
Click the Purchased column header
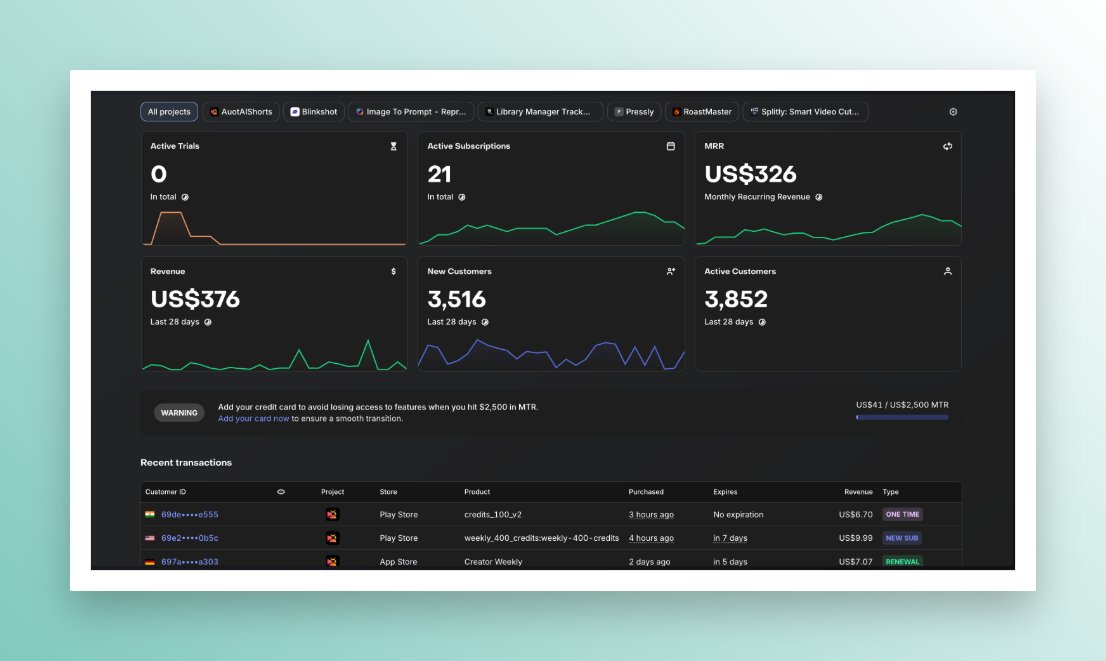pos(646,492)
